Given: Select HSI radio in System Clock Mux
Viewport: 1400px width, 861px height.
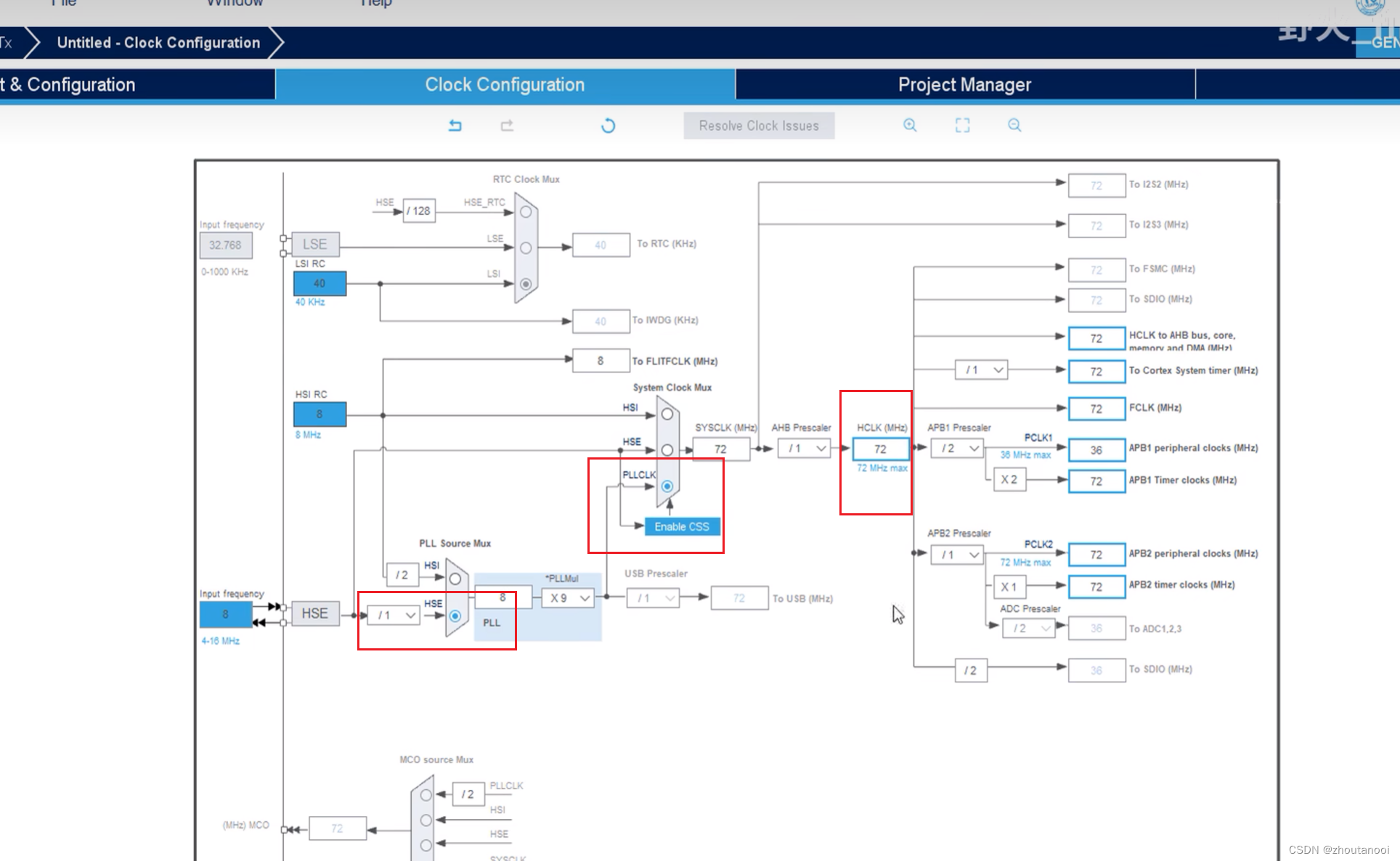Looking at the screenshot, I should tap(667, 414).
